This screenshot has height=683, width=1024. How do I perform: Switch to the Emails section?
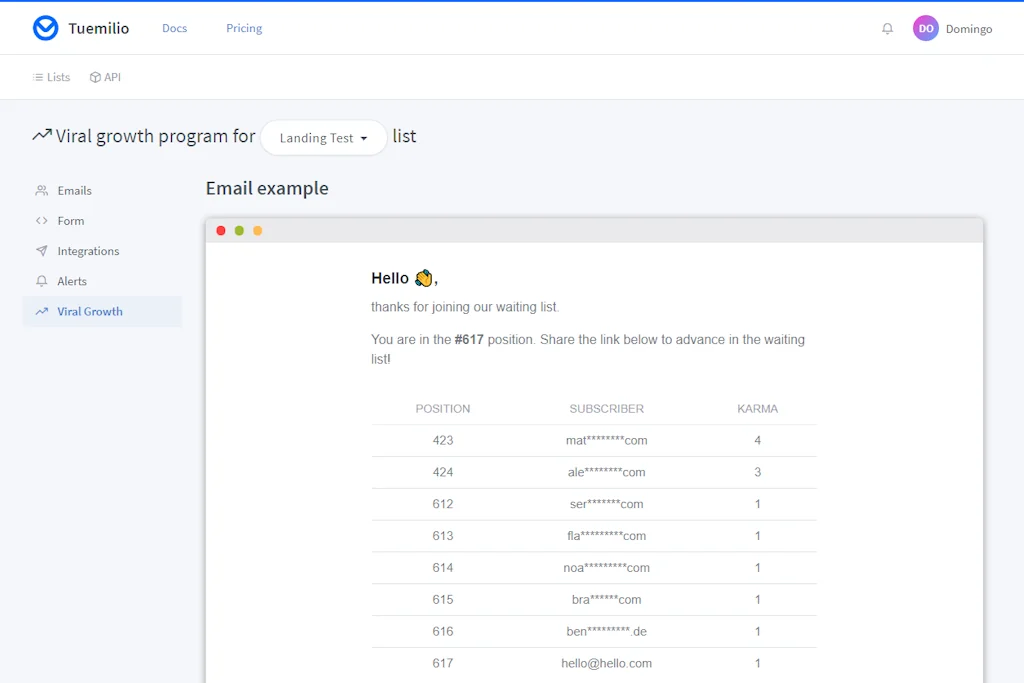tap(74, 190)
